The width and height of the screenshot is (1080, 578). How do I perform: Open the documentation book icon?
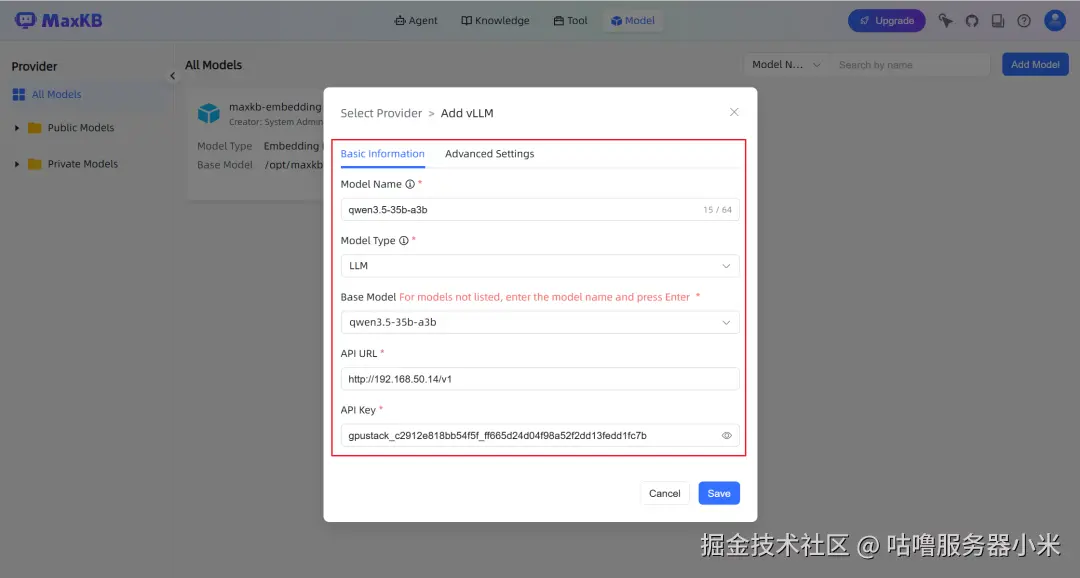(x=998, y=21)
